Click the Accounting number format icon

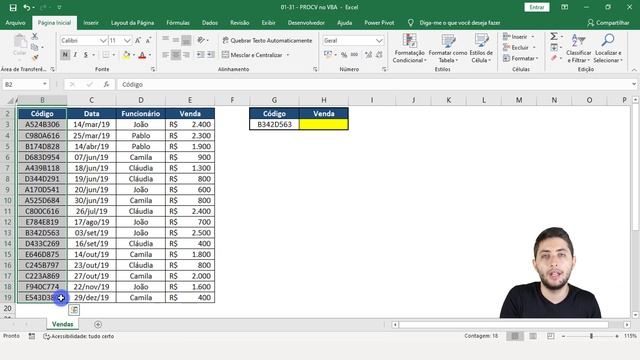point(328,55)
